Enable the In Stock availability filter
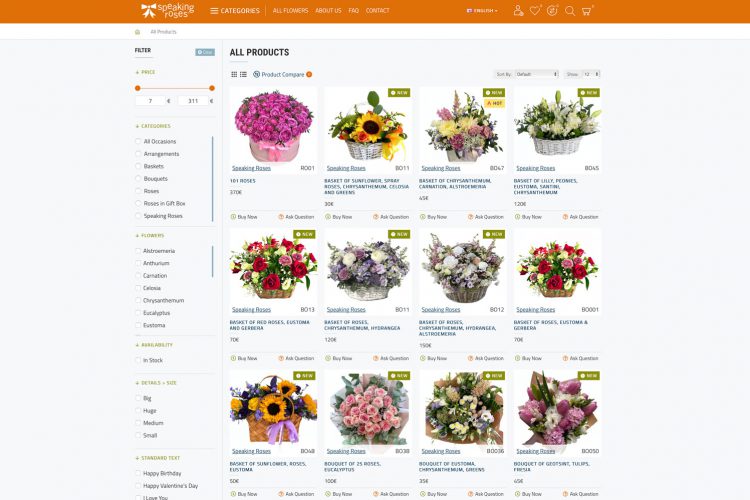Viewport: 750px width, 500px height. tap(139, 360)
